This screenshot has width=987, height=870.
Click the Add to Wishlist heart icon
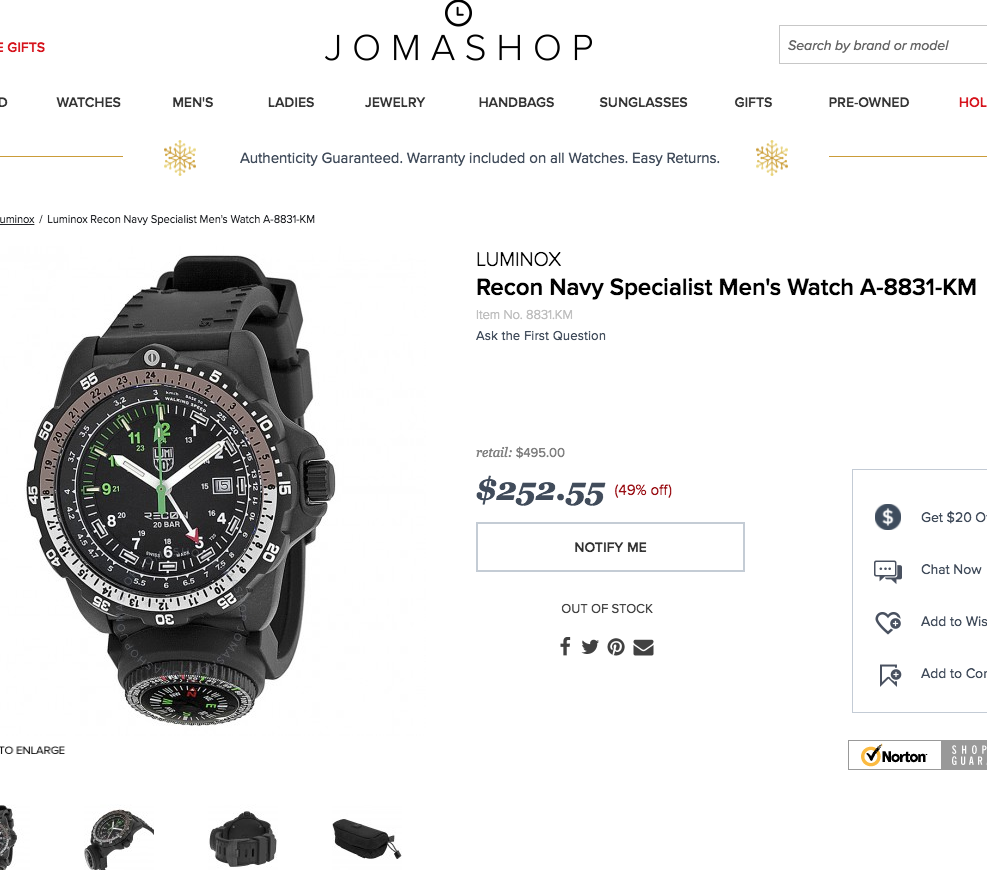(888, 622)
